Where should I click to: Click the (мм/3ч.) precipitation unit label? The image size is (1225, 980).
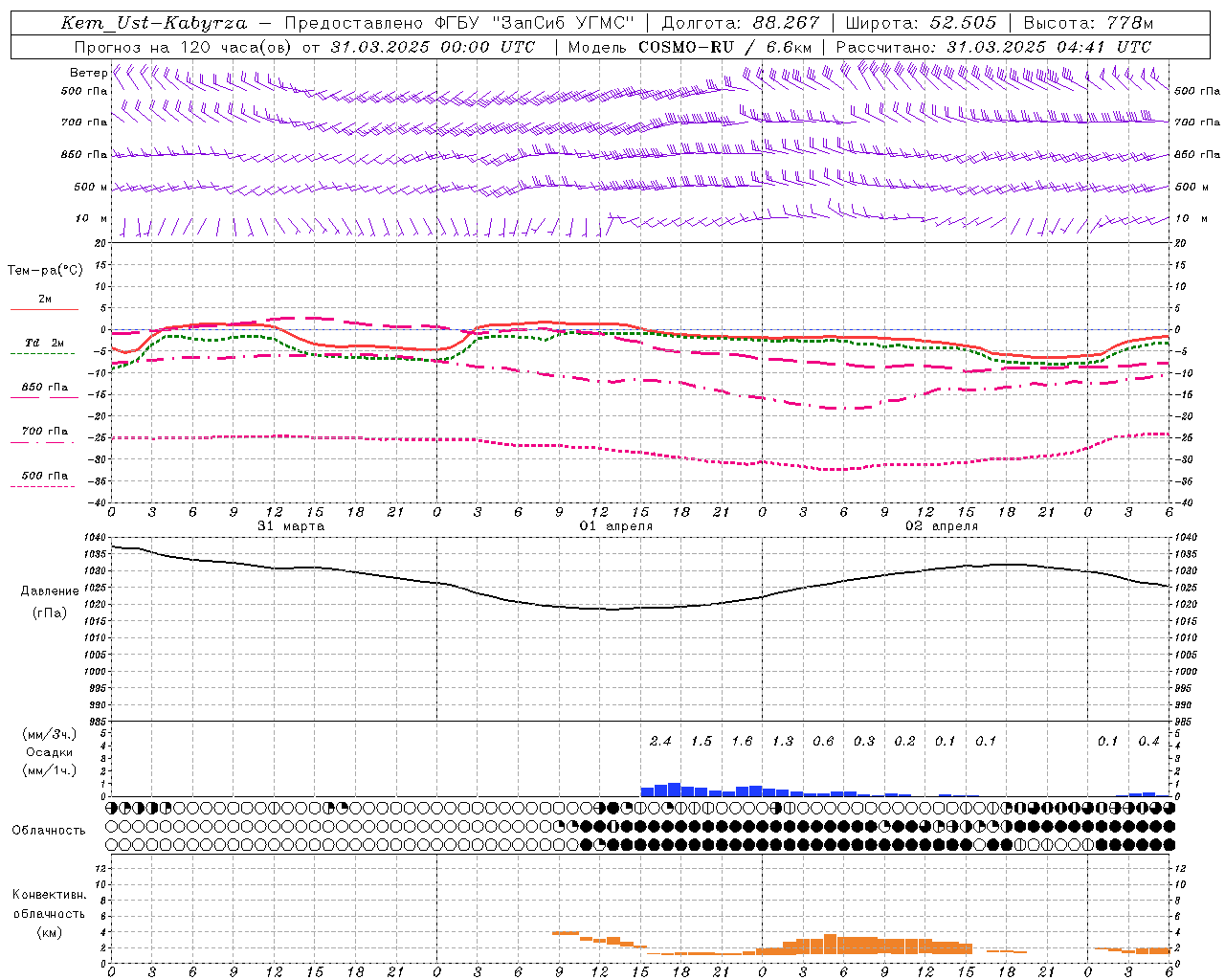point(50,734)
